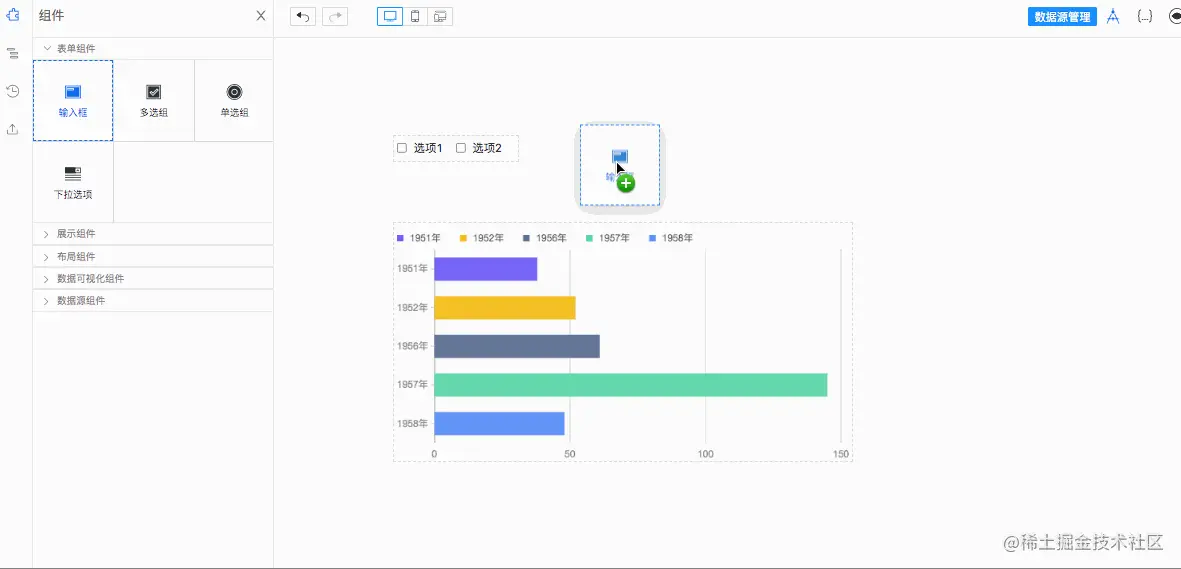Open the code braces icon

click(1145, 17)
